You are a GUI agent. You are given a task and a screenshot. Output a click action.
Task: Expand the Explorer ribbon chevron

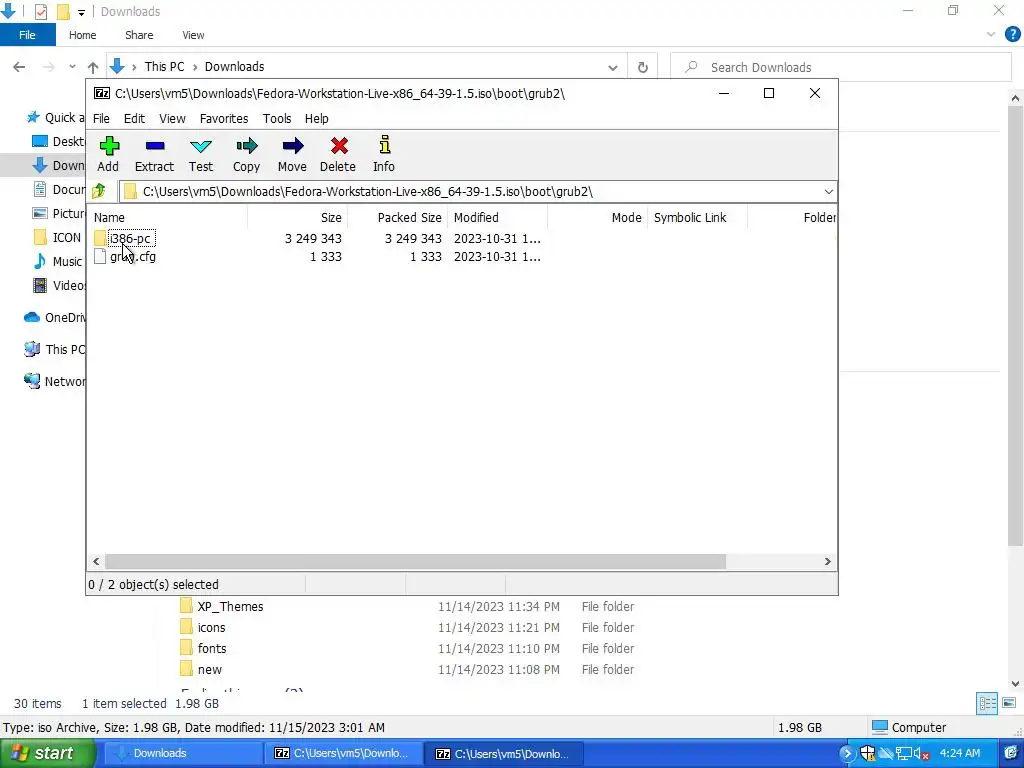pyautogui.click(x=991, y=35)
